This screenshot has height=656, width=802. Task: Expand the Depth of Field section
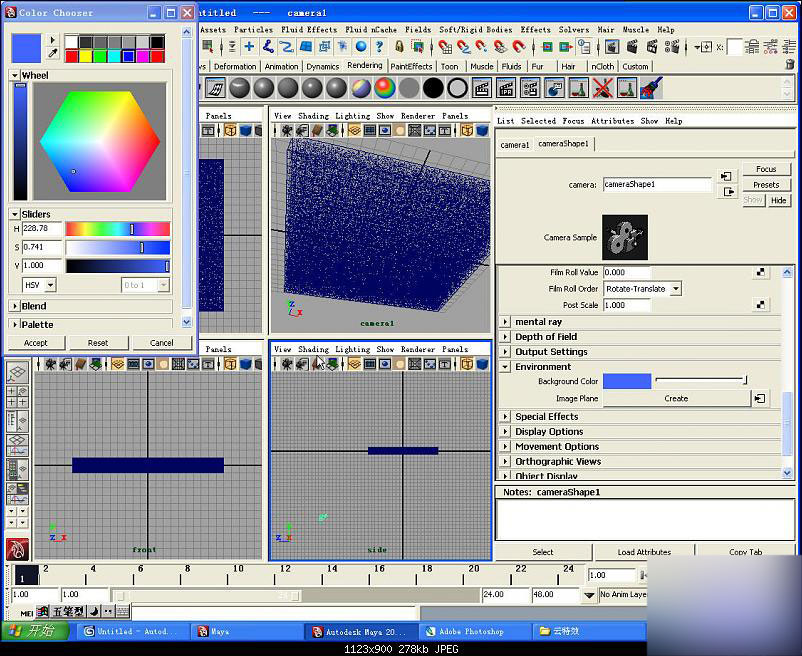(x=506, y=337)
